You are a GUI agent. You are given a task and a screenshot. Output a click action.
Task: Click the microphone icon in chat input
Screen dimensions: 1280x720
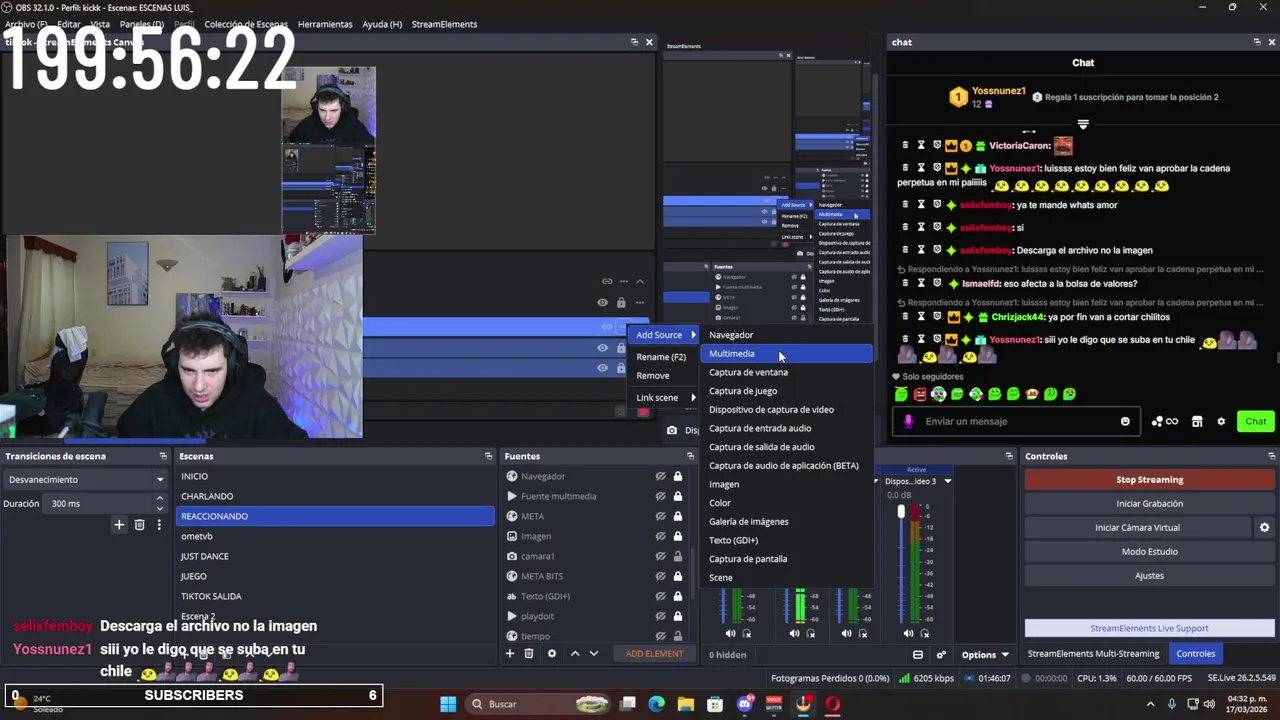tap(908, 421)
